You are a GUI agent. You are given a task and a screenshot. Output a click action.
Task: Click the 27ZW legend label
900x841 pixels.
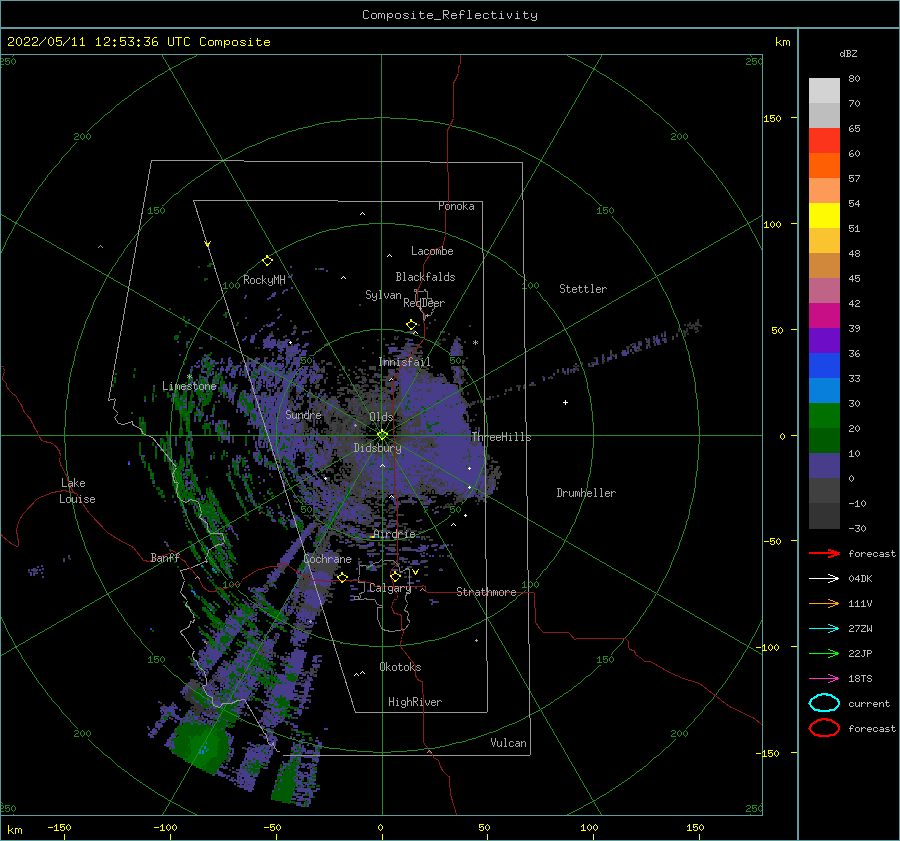(x=860, y=629)
